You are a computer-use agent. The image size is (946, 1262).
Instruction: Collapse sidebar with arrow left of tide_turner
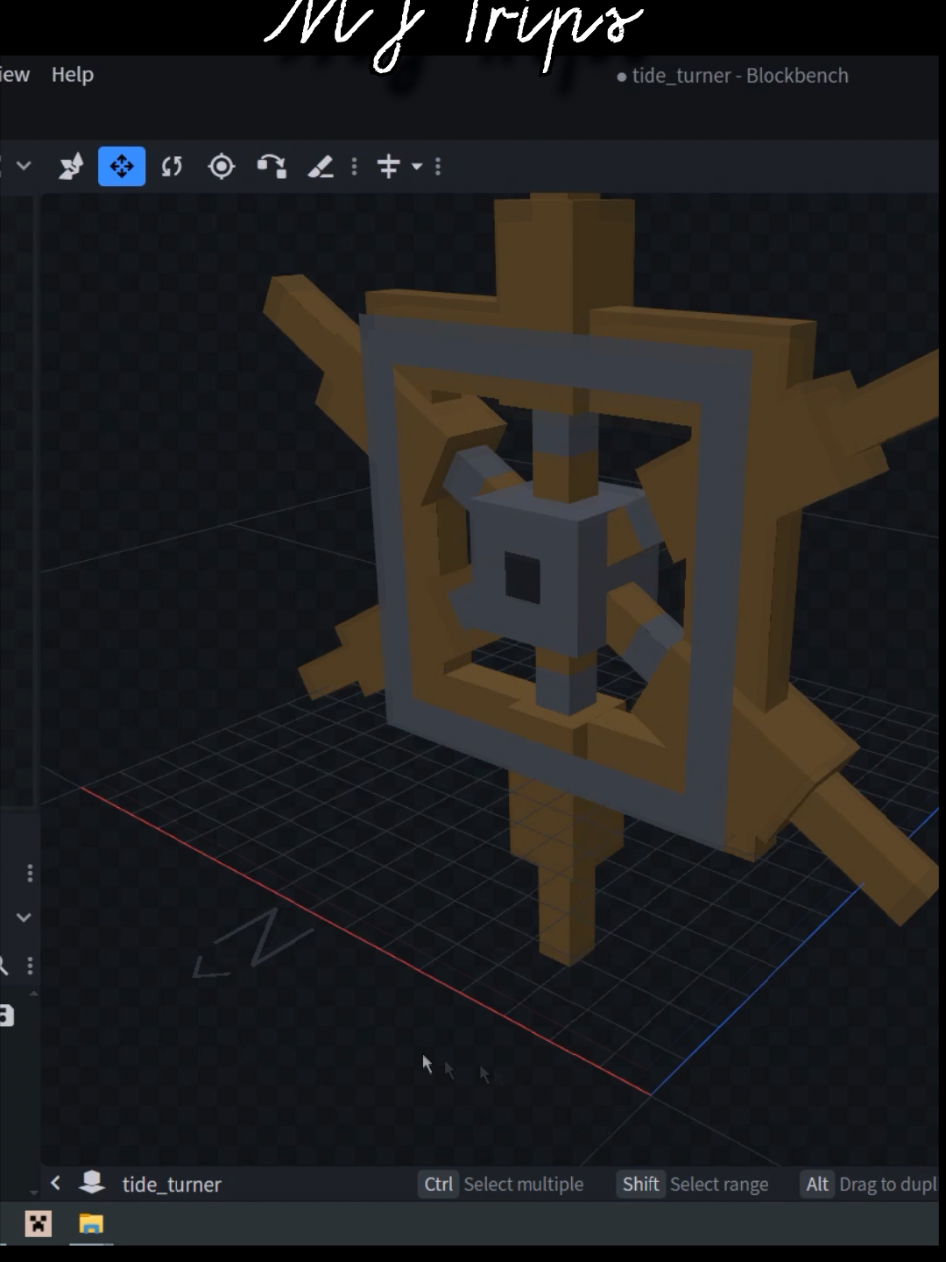(x=56, y=1183)
